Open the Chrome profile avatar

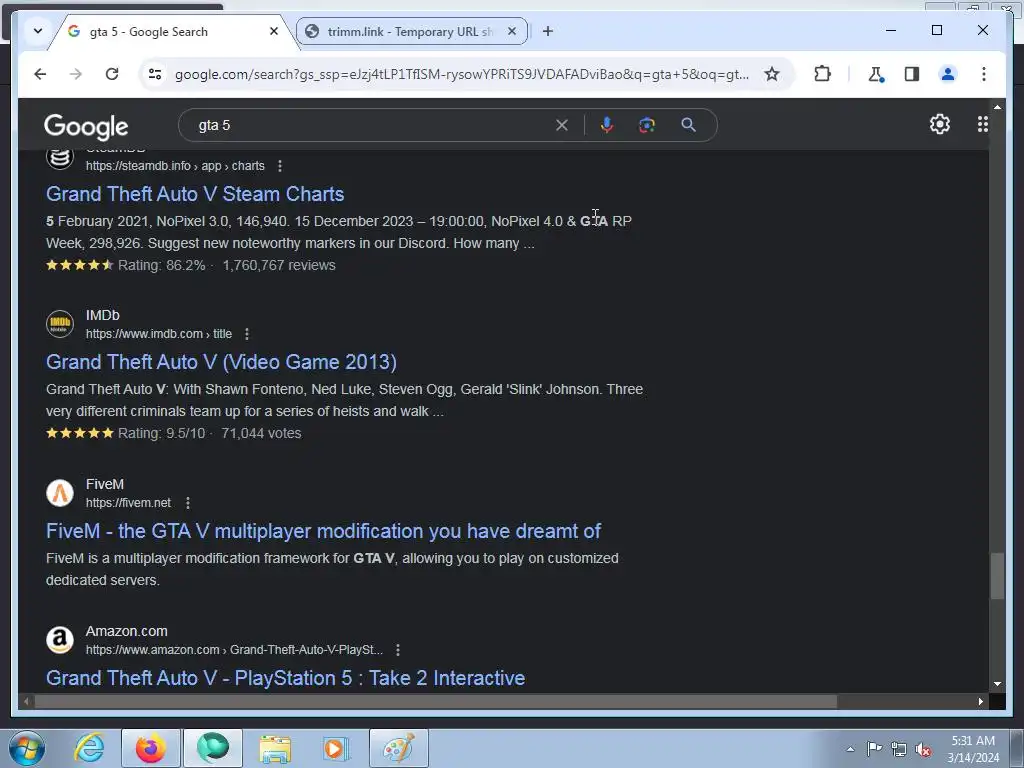tap(948, 74)
